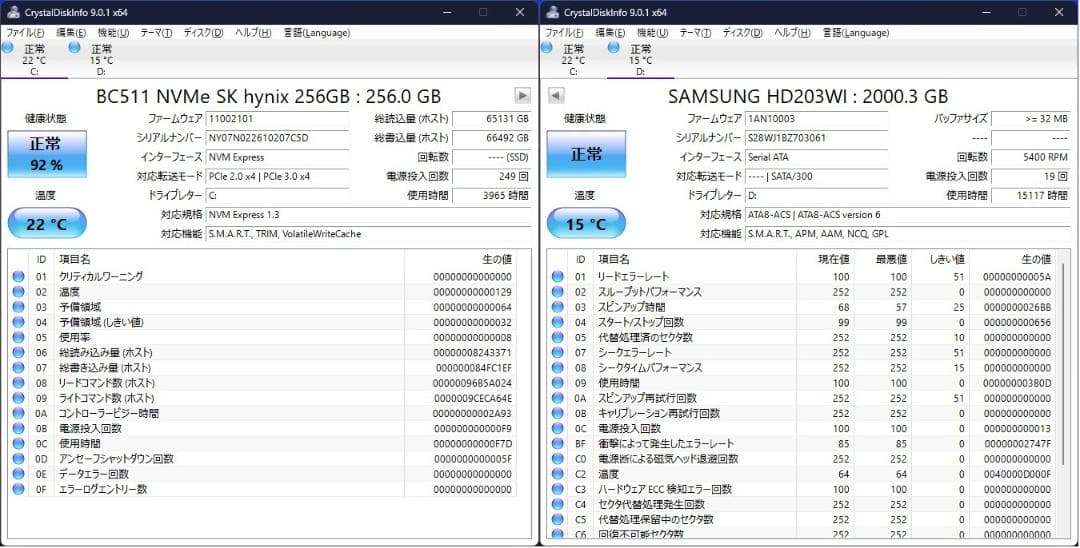Click power on hours 15117 時間
Image resolution: width=1080 pixels, height=548 pixels.
[x=1031, y=196]
